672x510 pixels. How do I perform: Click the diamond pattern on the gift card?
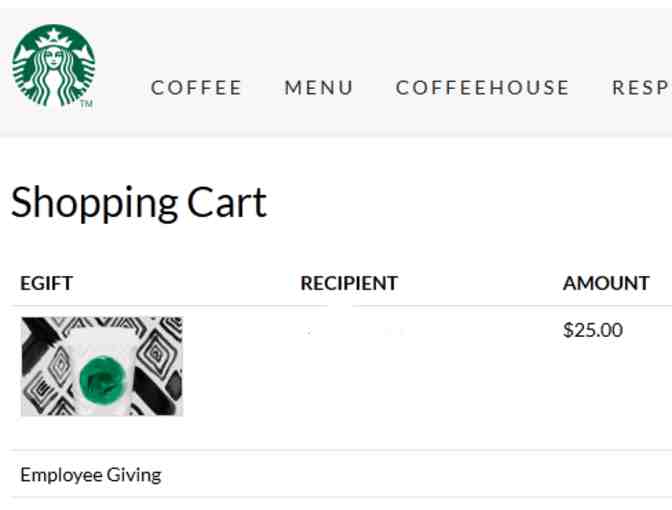tap(158, 343)
